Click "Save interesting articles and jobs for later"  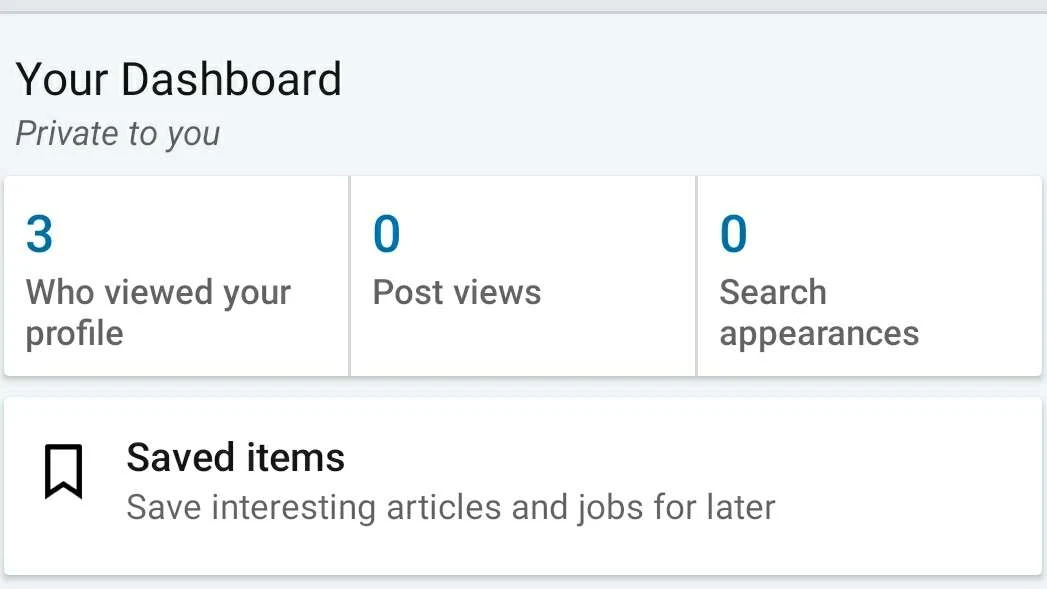(x=449, y=507)
